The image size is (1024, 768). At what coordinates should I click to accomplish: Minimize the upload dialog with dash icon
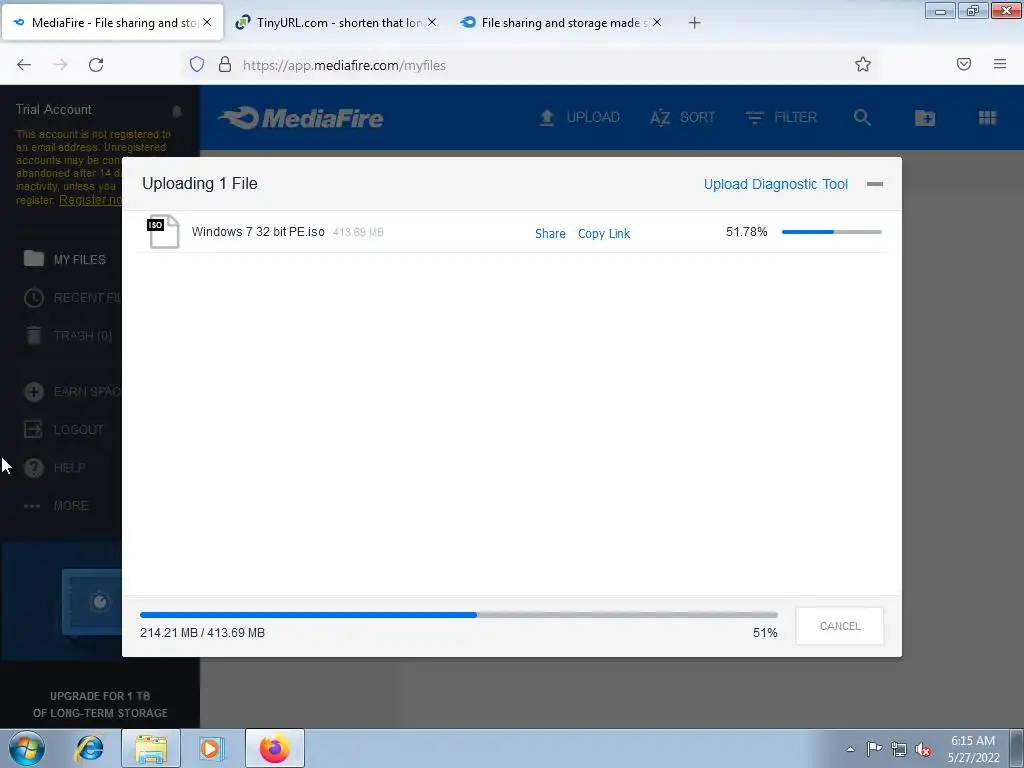coord(874,184)
